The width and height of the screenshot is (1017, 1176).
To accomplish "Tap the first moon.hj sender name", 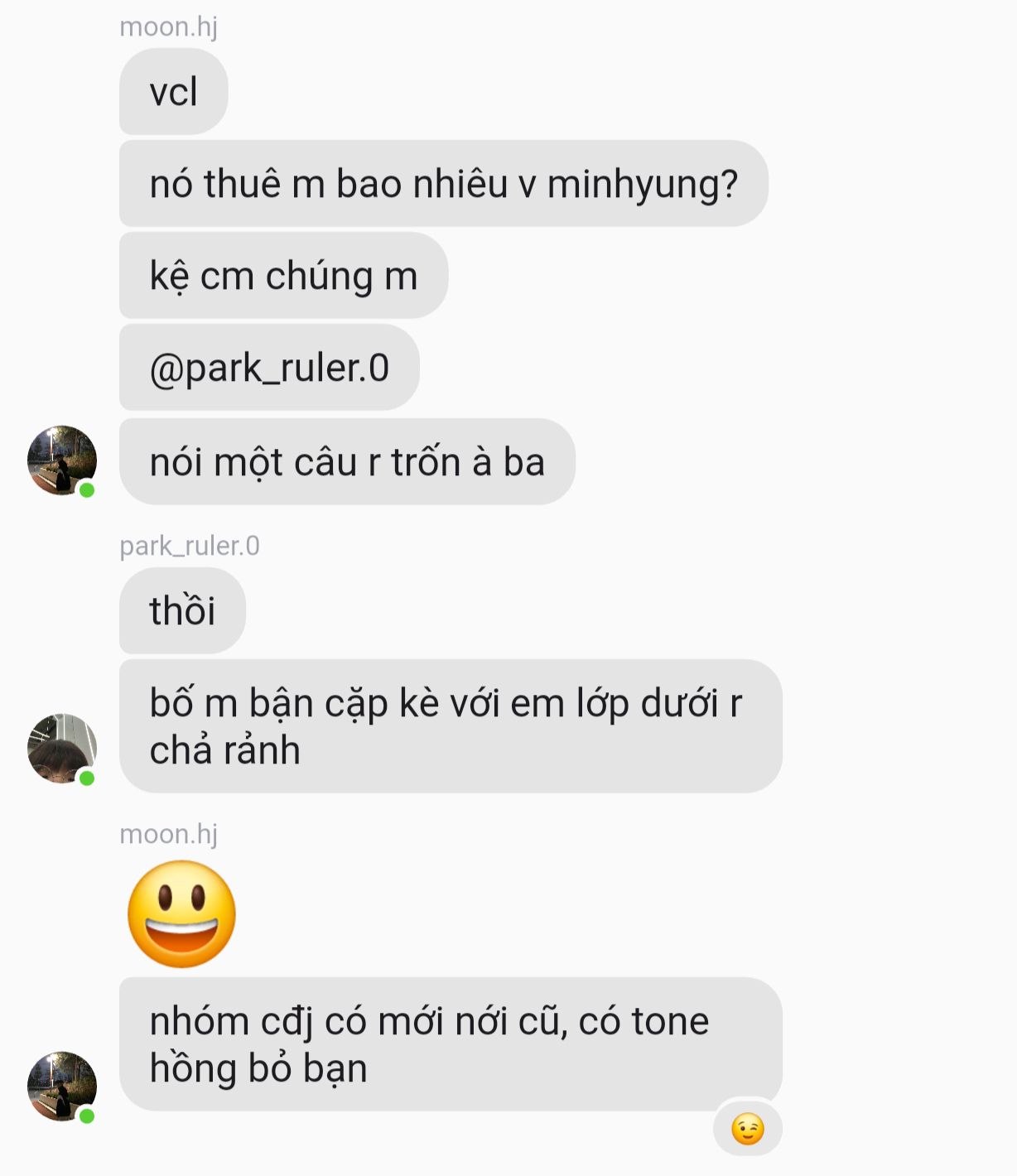I will (169, 27).
